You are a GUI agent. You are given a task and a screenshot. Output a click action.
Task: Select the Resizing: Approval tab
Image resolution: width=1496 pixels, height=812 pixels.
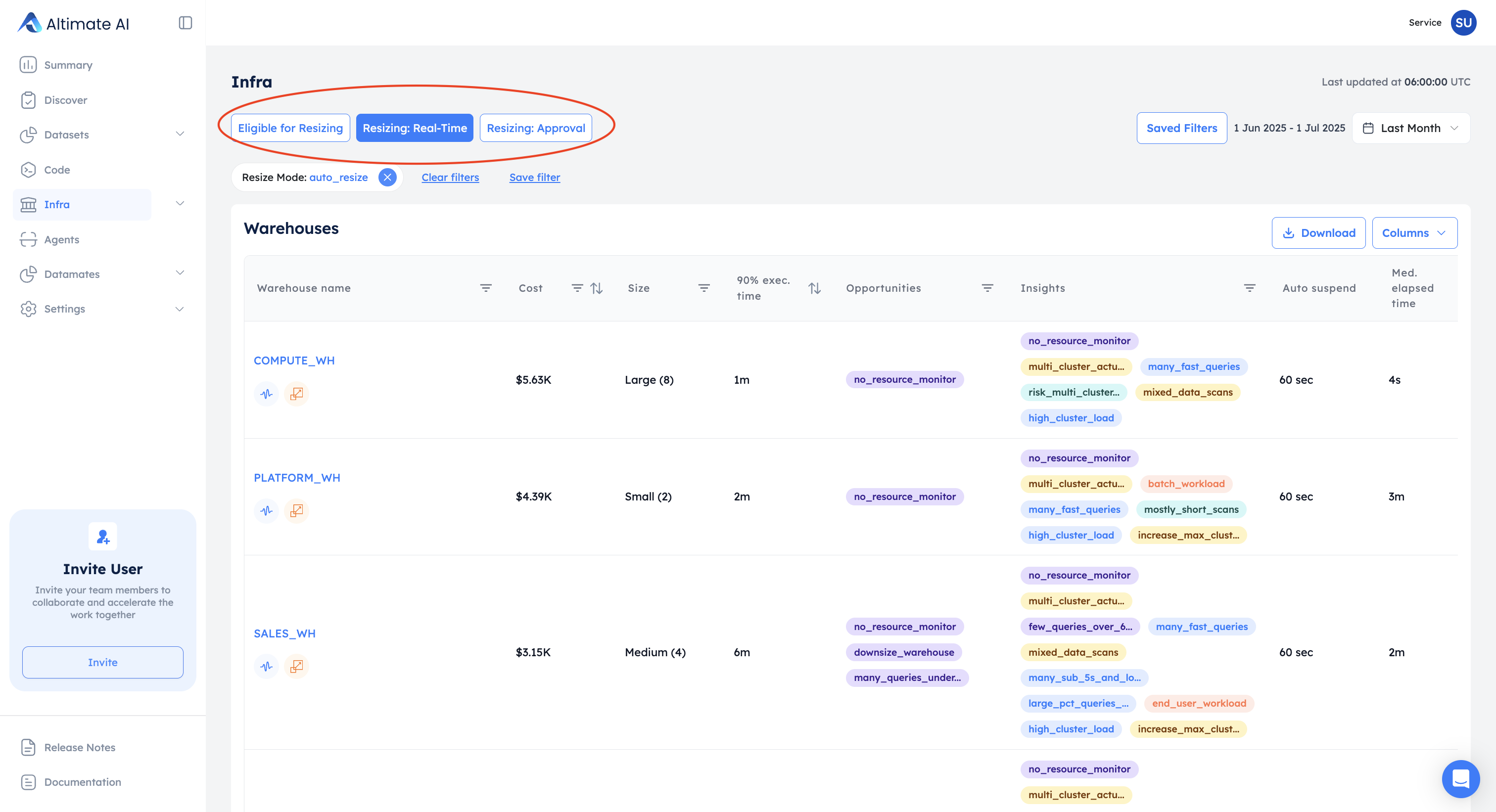(x=535, y=128)
